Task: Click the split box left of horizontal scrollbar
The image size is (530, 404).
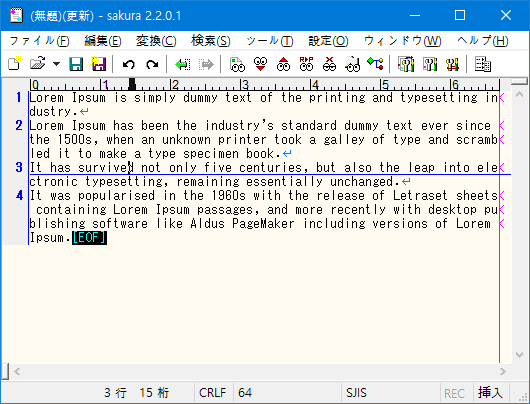Action: pyautogui.click(x=5, y=372)
